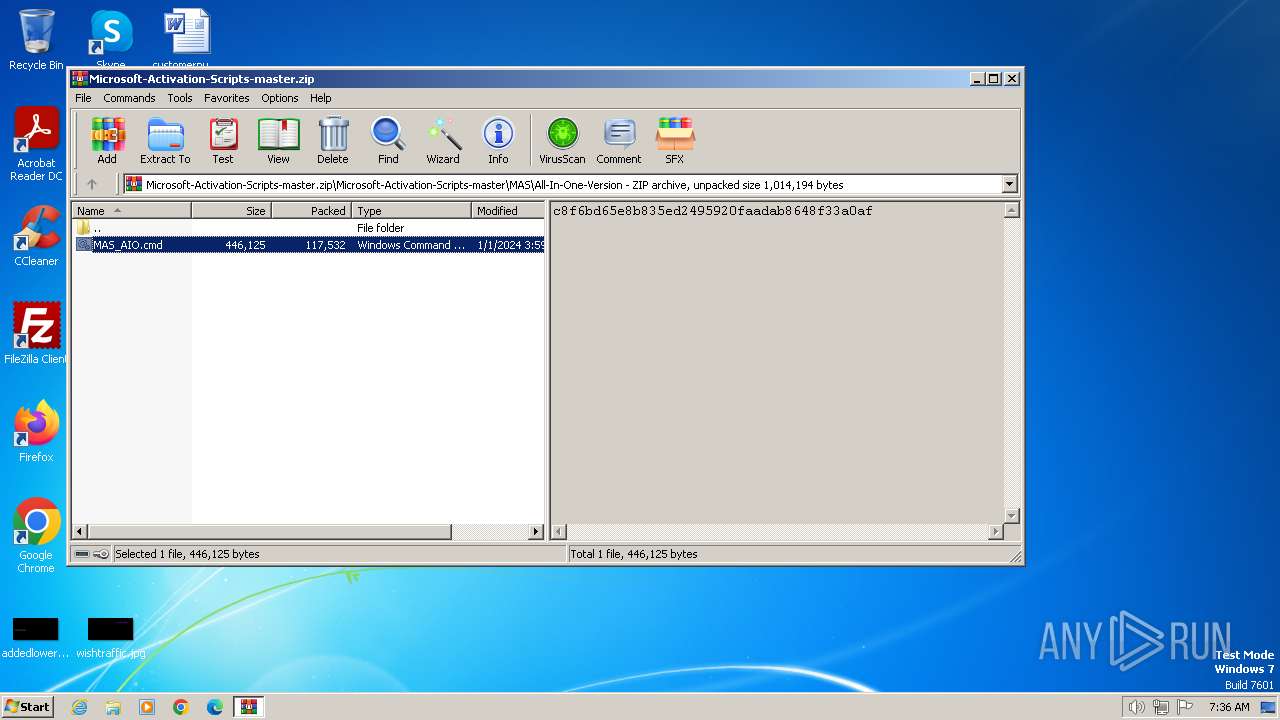This screenshot has width=1280, height=720.
Task: Sort by Packed column header
Action: click(x=311, y=210)
